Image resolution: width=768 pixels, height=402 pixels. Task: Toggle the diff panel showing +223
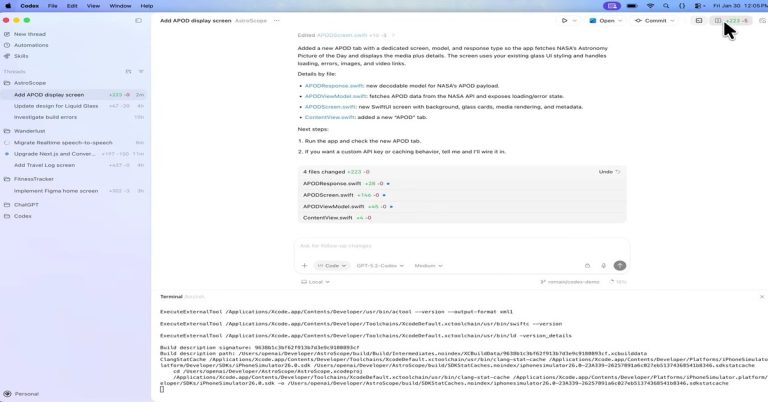pyautogui.click(x=731, y=21)
